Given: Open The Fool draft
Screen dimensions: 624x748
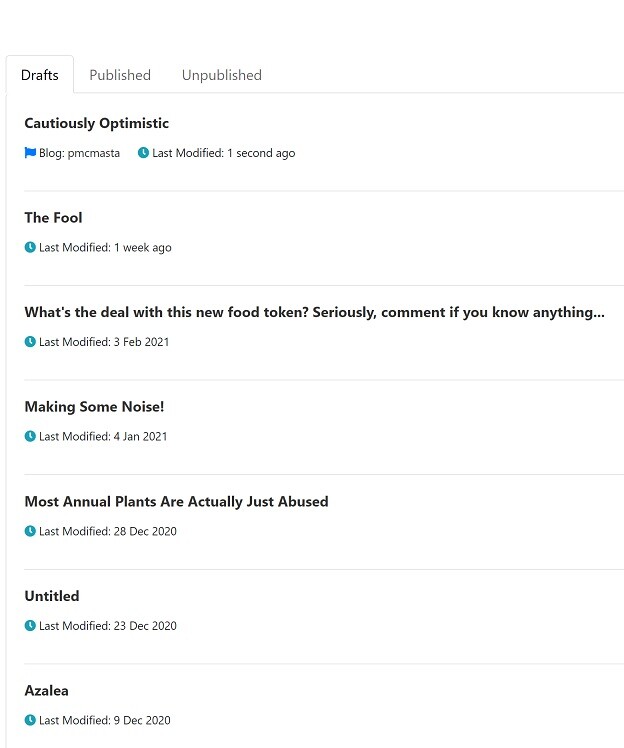Looking at the screenshot, I should coord(53,218).
